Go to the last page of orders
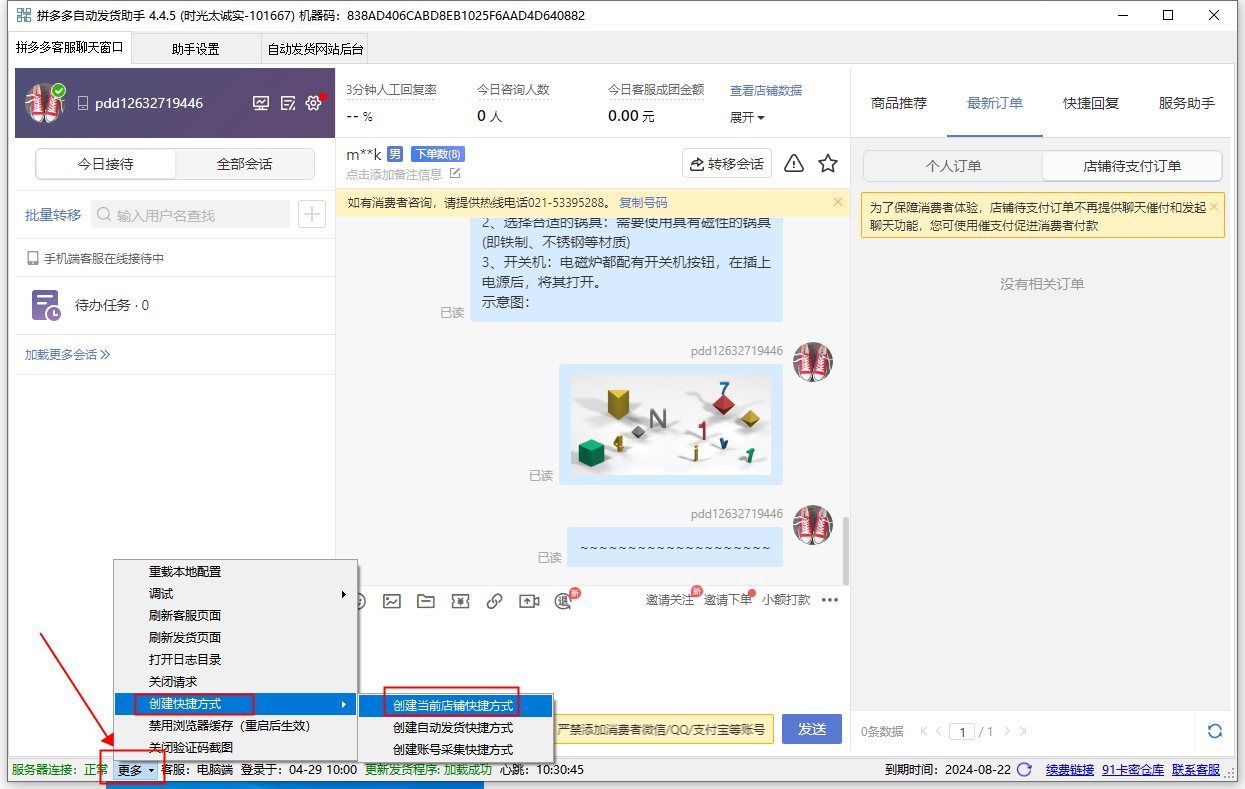The image size is (1245, 789). [x=1023, y=731]
